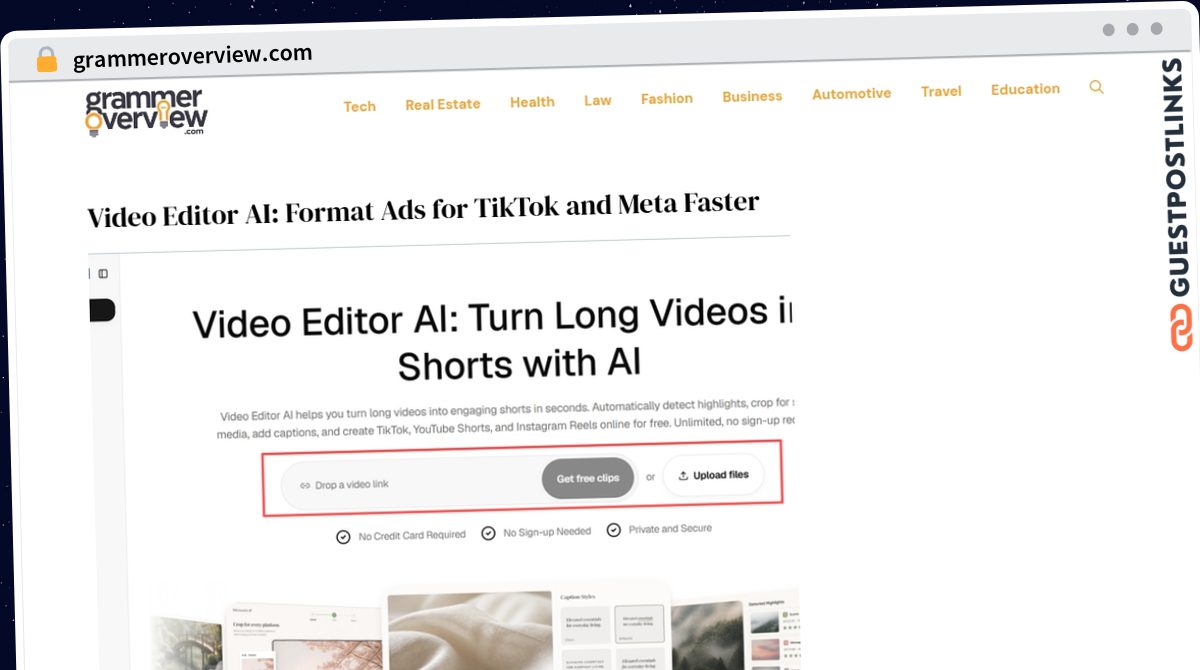Open the Automotive menu item
Image resolution: width=1200 pixels, height=670 pixels.
pos(851,93)
